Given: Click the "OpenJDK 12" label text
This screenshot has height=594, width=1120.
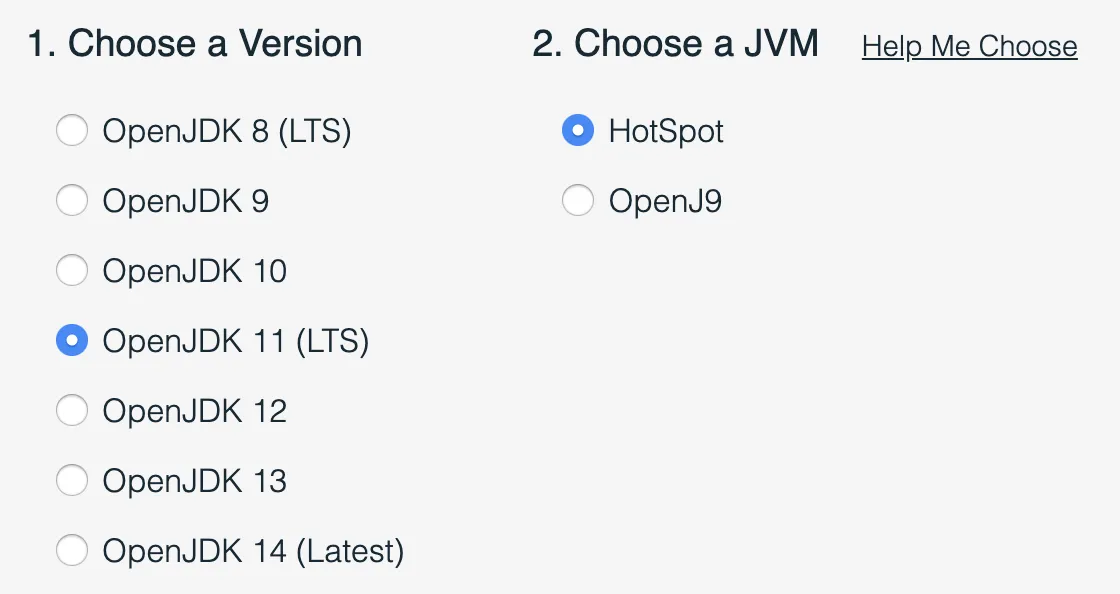Looking at the screenshot, I should click(195, 411).
